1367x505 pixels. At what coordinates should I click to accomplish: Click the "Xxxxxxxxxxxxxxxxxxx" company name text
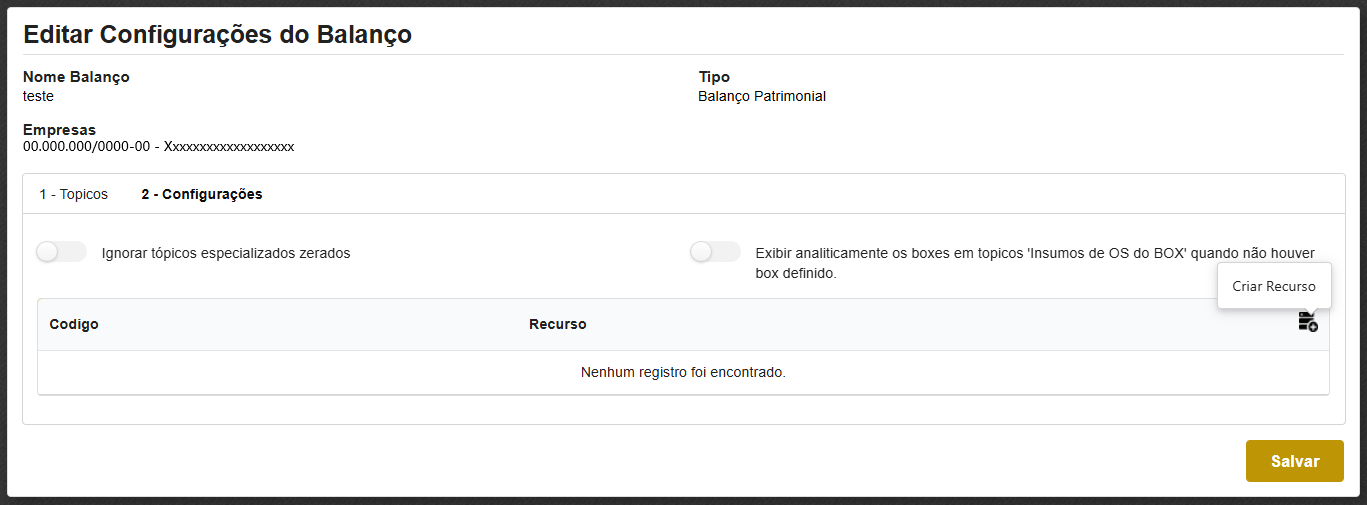click(x=229, y=146)
